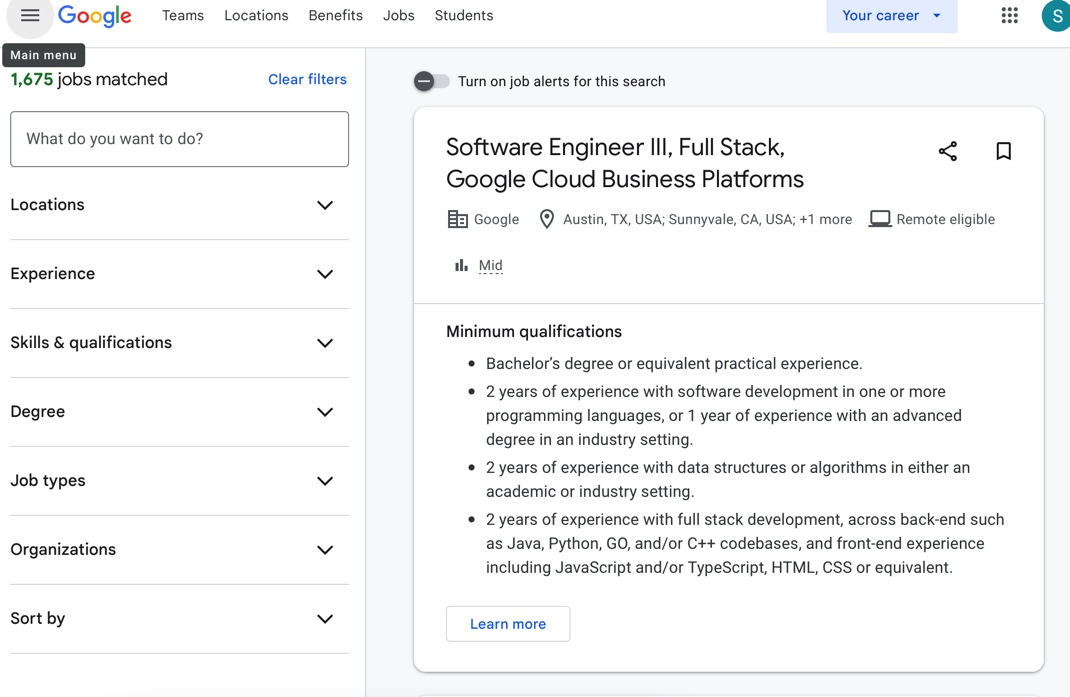Expand the Sort by options
Screen dimensions: 1070x697
point(179,618)
